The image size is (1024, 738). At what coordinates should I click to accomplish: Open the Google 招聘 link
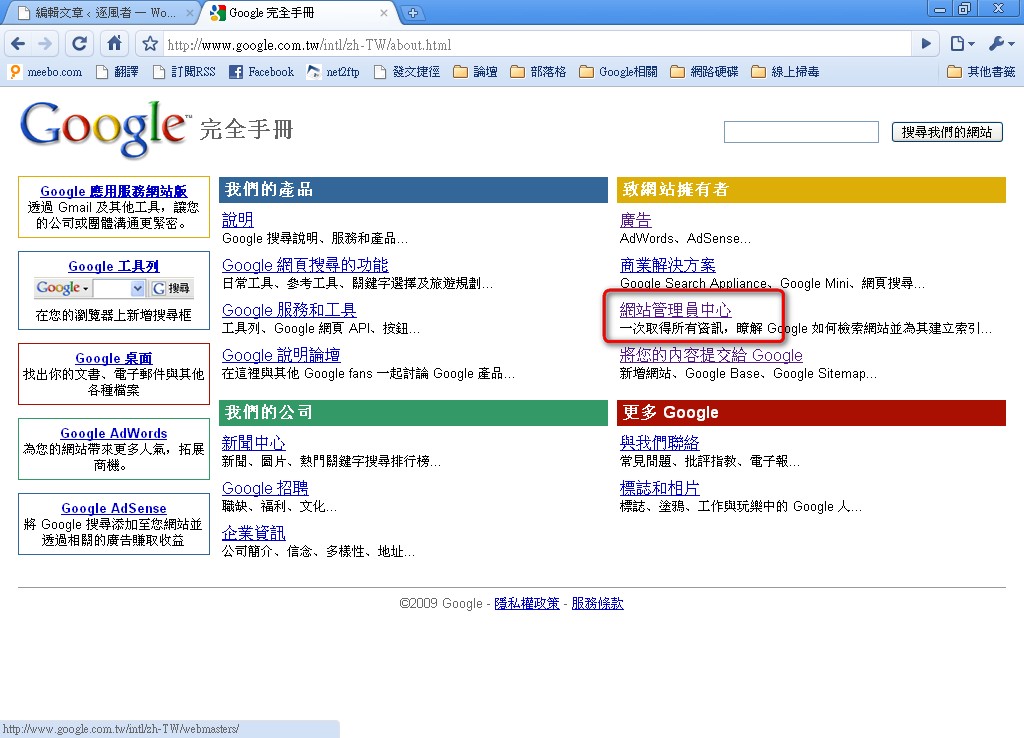pos(265,489)
